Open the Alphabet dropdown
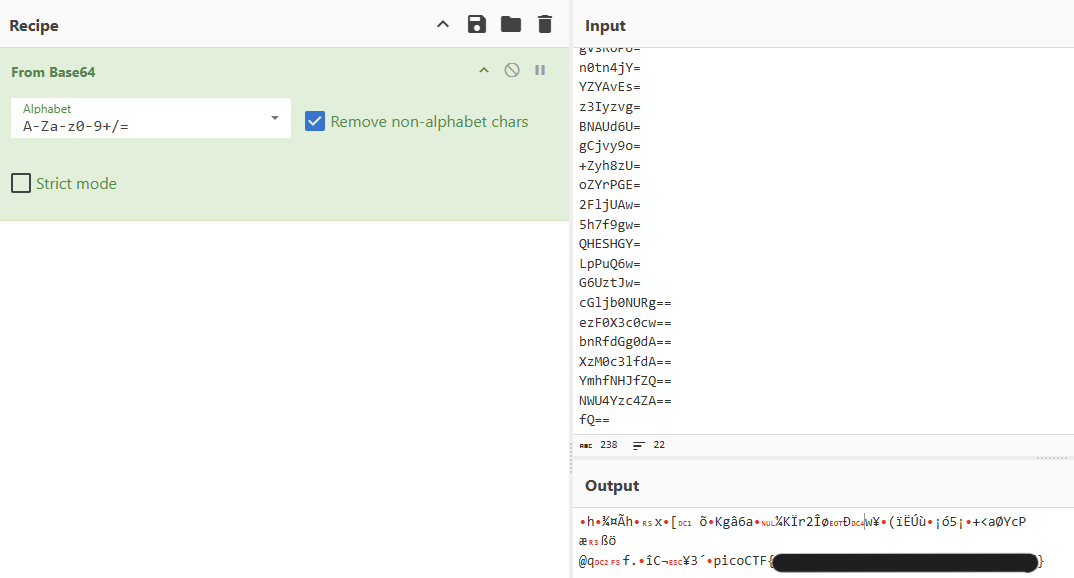This screenshot has width=1074, height=578. (x=151, y=118)
